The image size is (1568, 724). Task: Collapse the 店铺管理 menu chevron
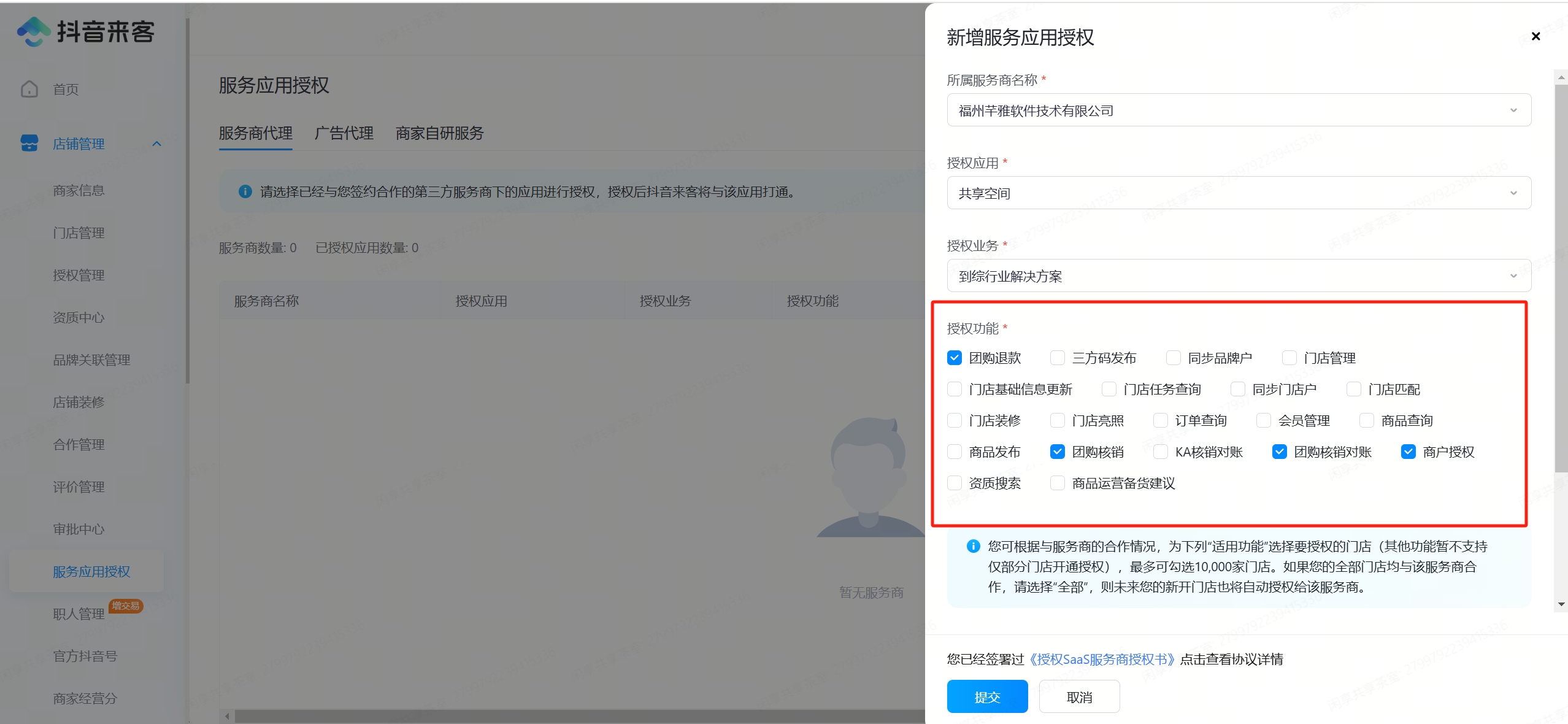point(156,144)
